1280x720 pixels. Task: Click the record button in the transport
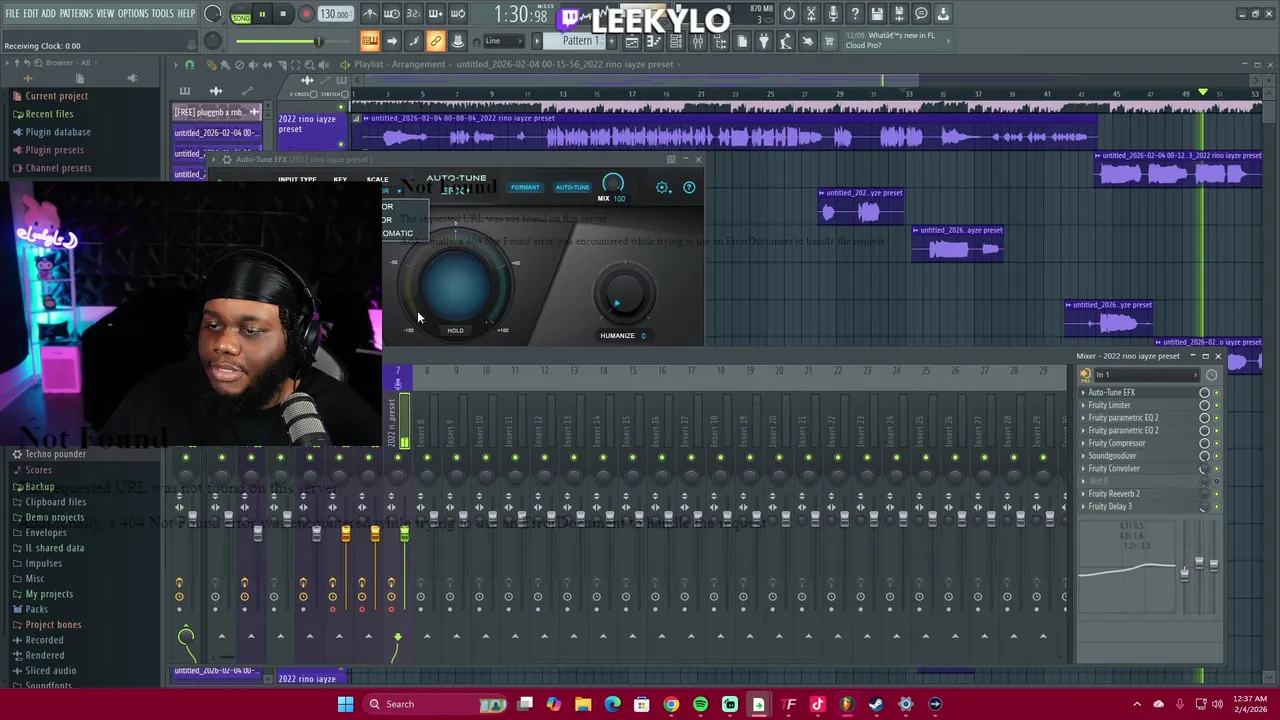click(x=306, y=14)
